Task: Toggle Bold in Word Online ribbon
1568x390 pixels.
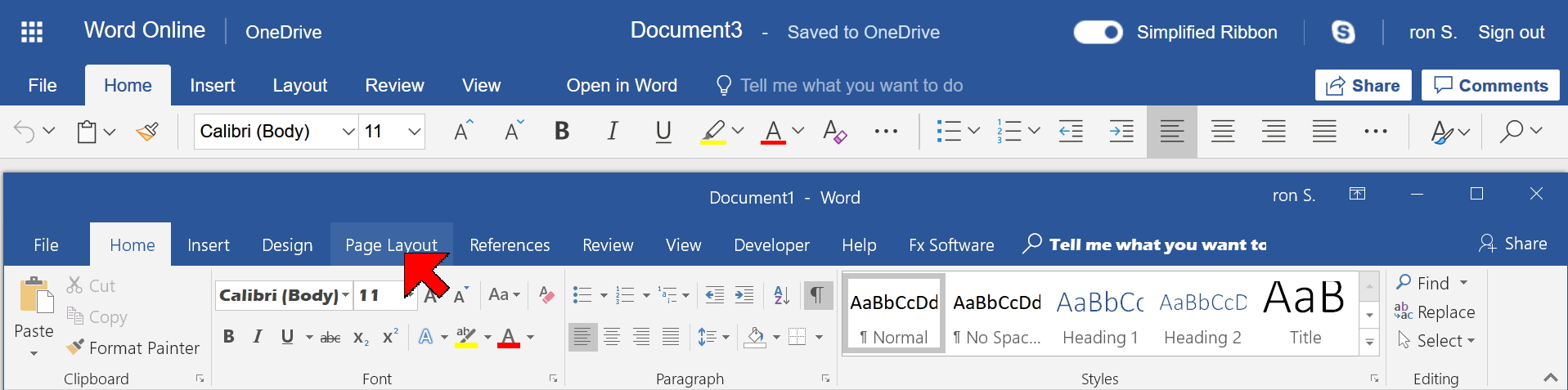Action: coord(562,131)
